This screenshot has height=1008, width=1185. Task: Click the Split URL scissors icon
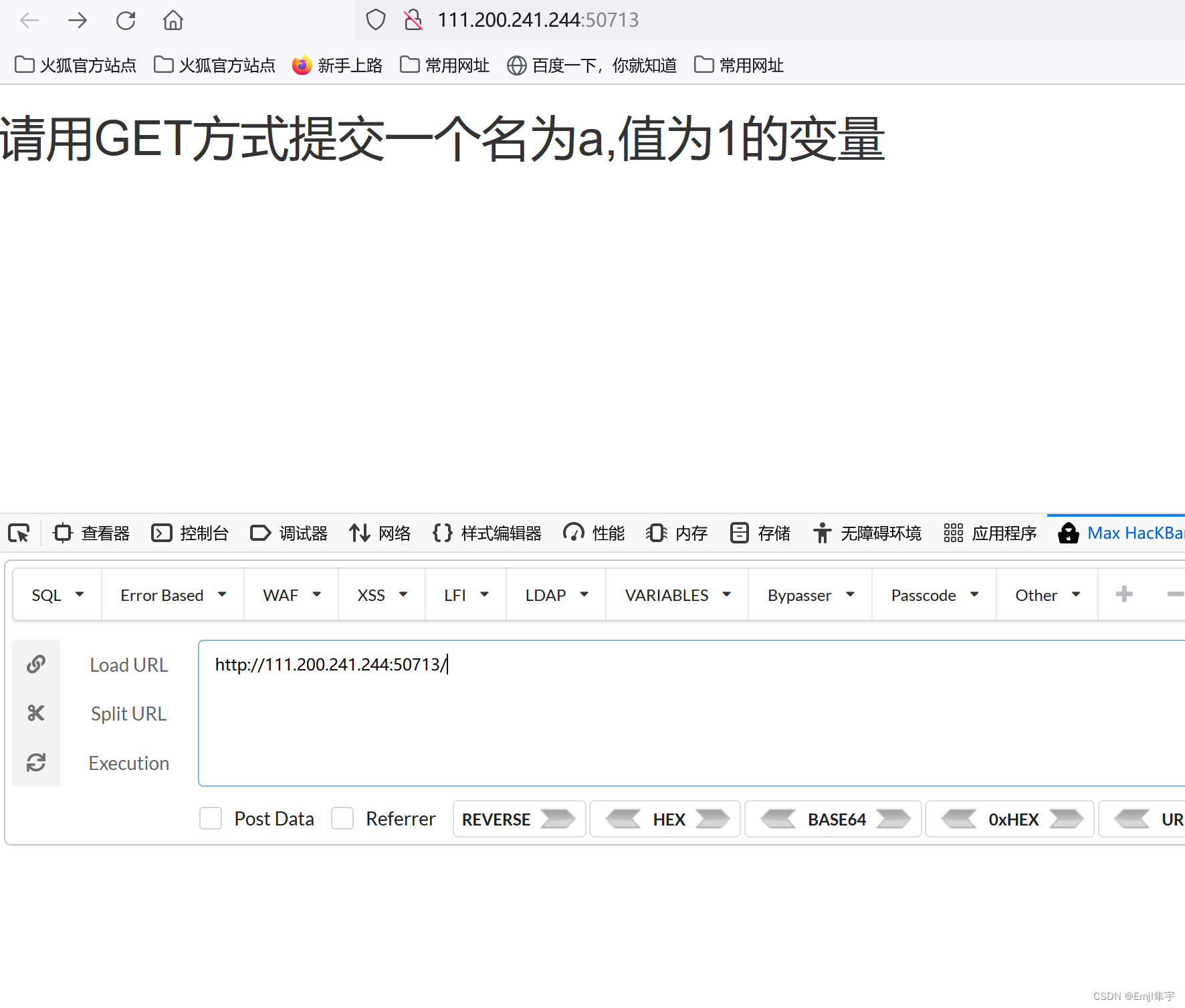37,713
